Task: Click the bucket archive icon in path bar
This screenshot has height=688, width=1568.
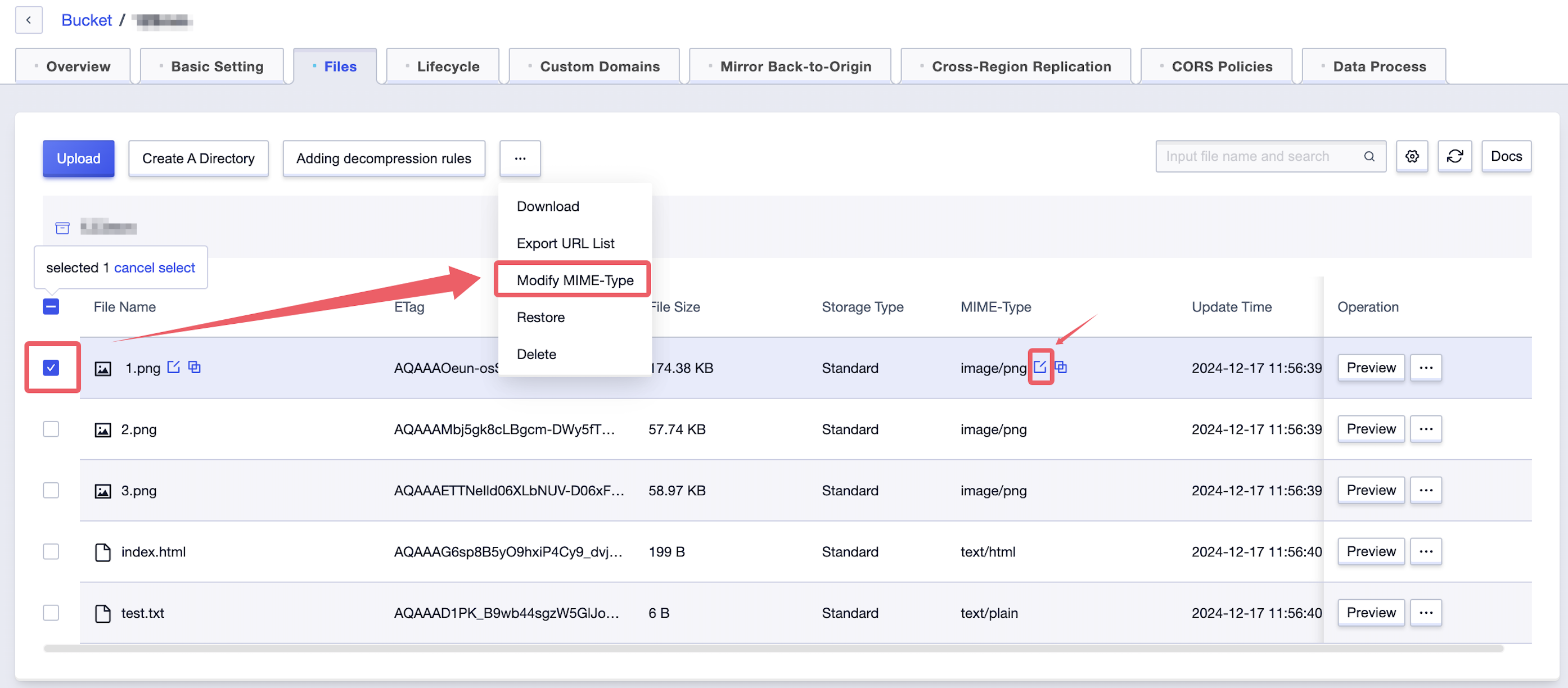Action: tap(62, 228)
